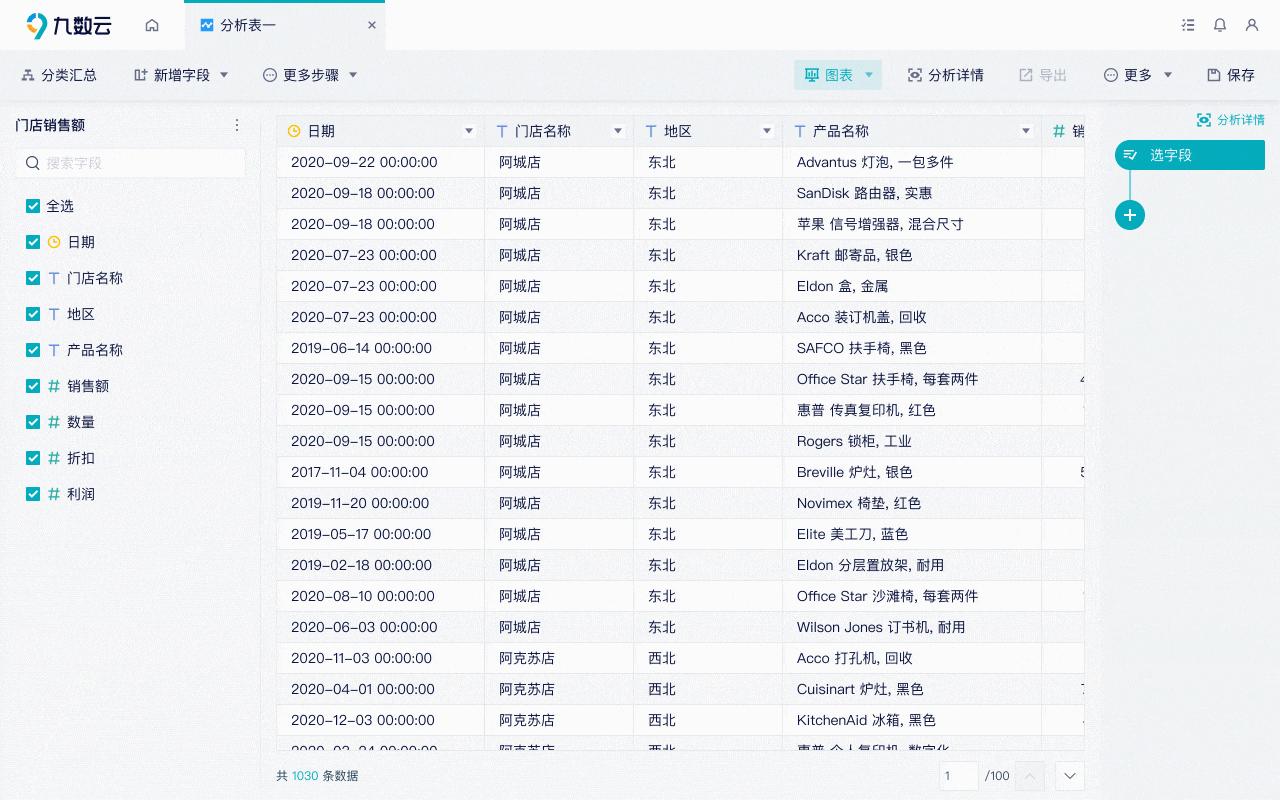The height and width of the screenshot is (800, 1280).
Task: Select cell '2017-11-04 00:00:00'
Action: pyautogui.click(x=381, y=472)
